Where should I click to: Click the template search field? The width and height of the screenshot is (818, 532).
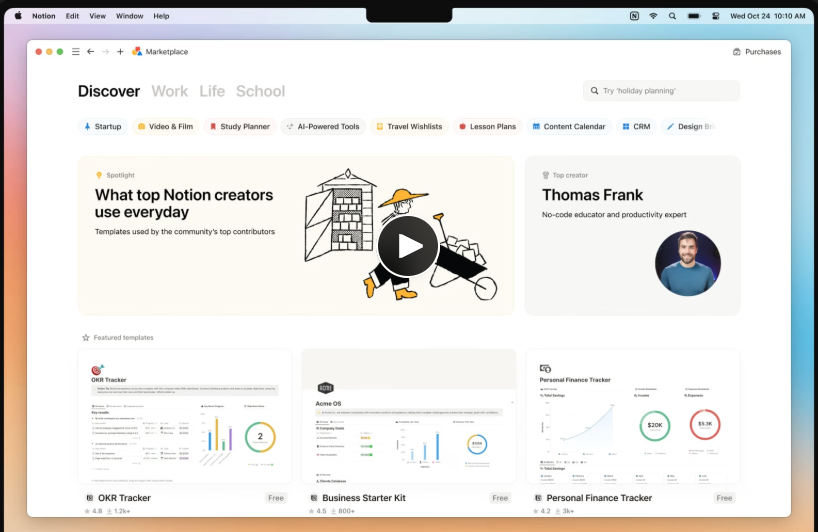[x=661, y=91]
